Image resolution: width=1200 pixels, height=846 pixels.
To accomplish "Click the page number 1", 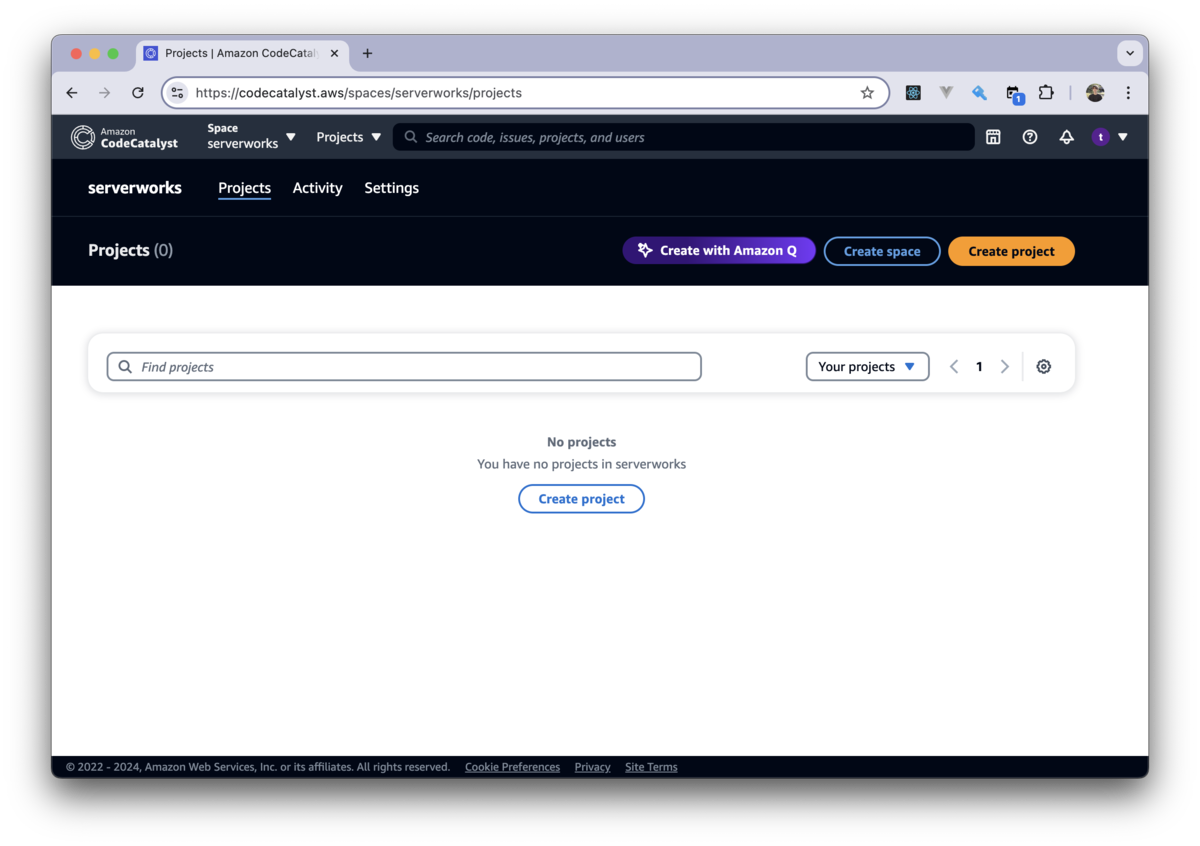I will point(979,367).
